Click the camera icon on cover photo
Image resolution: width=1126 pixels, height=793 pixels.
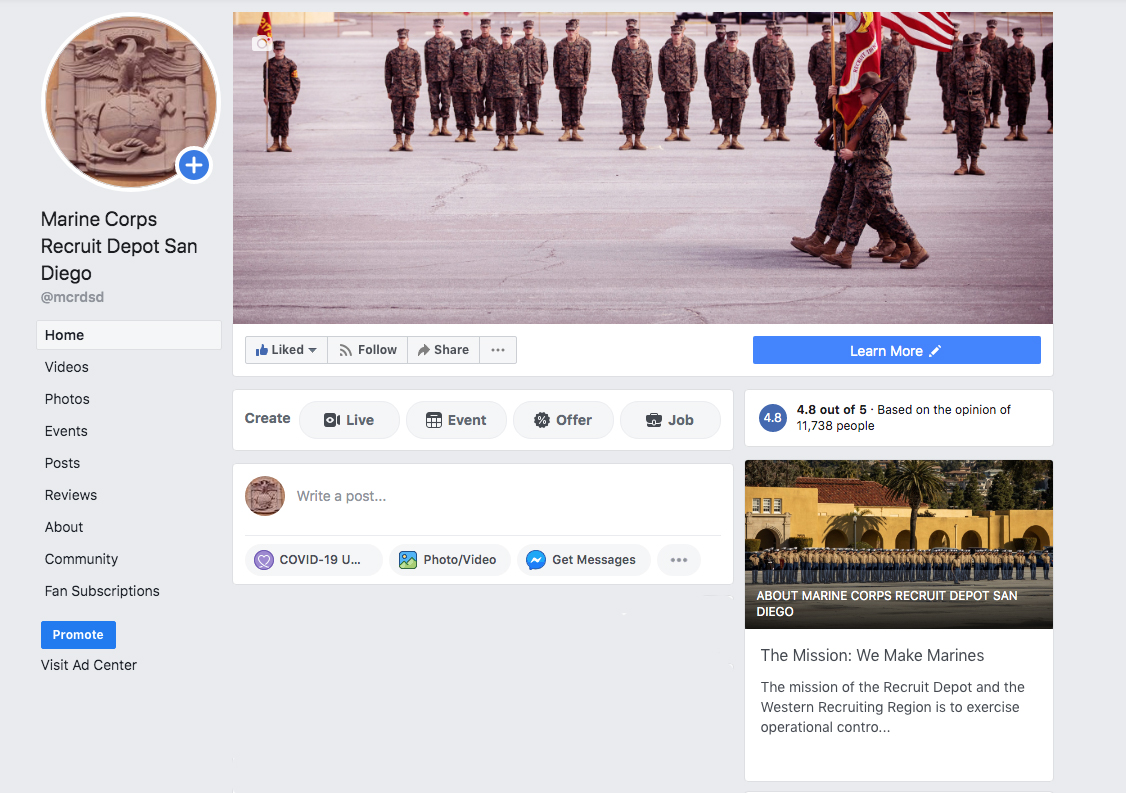pos(262,43)
